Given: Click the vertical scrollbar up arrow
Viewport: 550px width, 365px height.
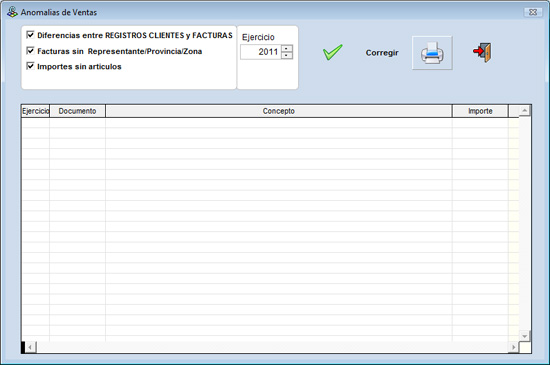Looking at the screenshot, I should tap(524, 111).
